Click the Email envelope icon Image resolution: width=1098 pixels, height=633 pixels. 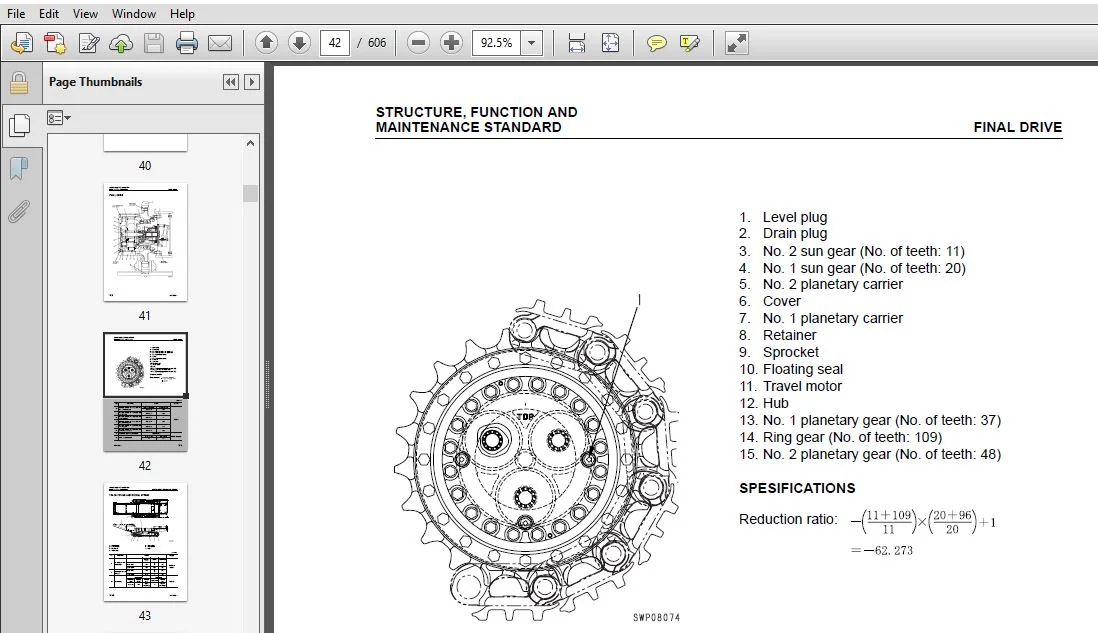pos(220,43)
